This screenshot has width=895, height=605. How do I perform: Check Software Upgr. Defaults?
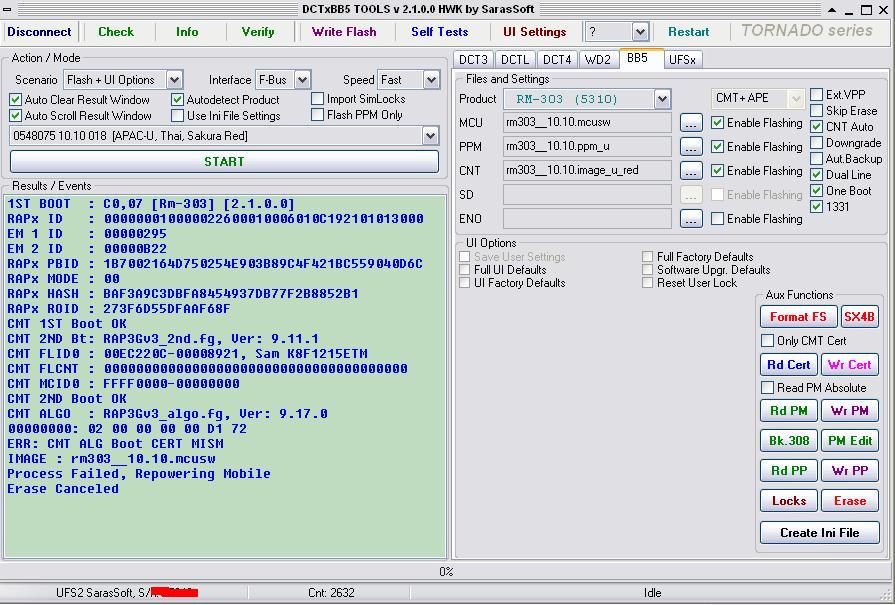647,269
